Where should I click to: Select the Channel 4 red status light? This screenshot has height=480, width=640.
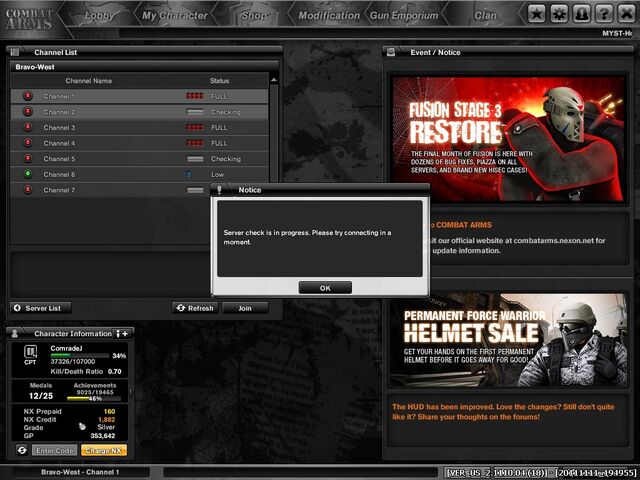click(28, 143)
